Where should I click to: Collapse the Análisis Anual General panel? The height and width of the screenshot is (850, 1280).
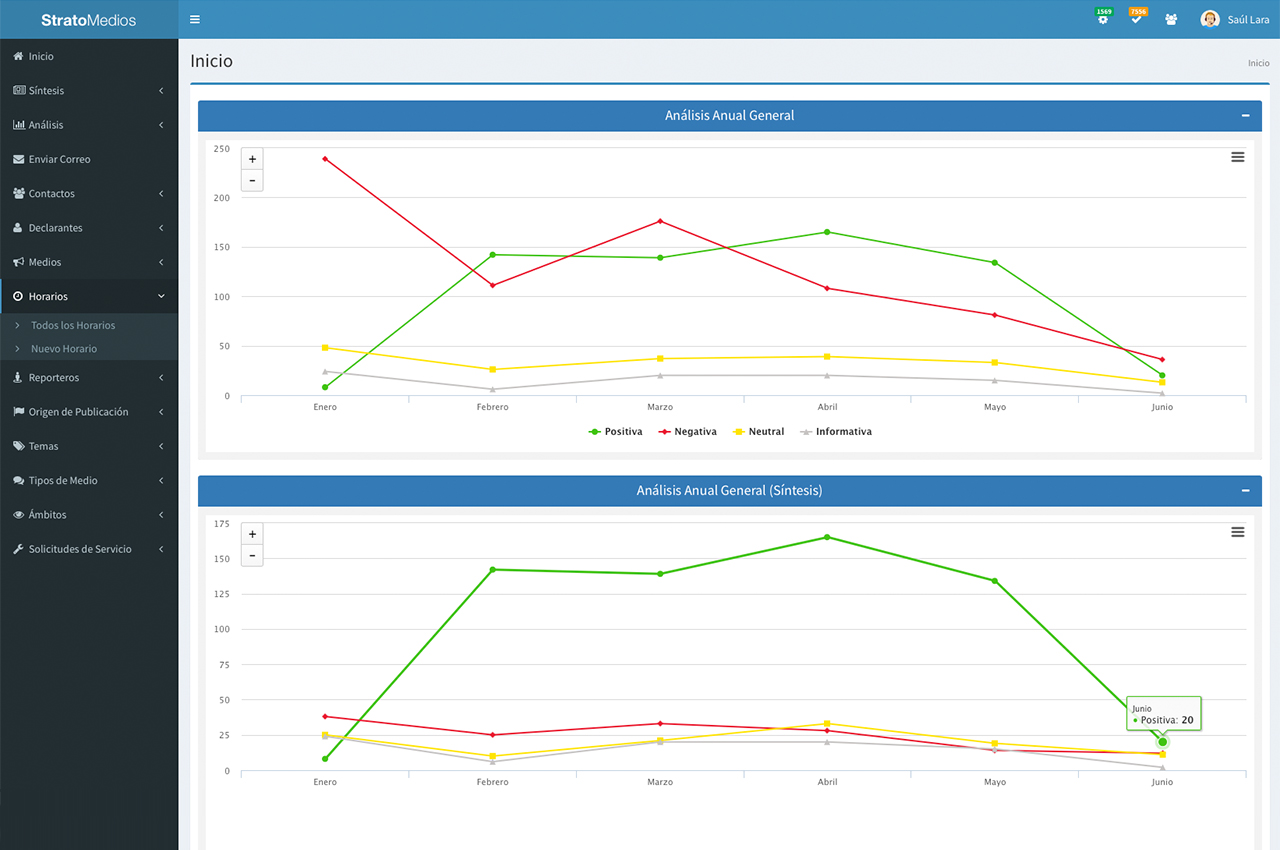coord(1245,116)
